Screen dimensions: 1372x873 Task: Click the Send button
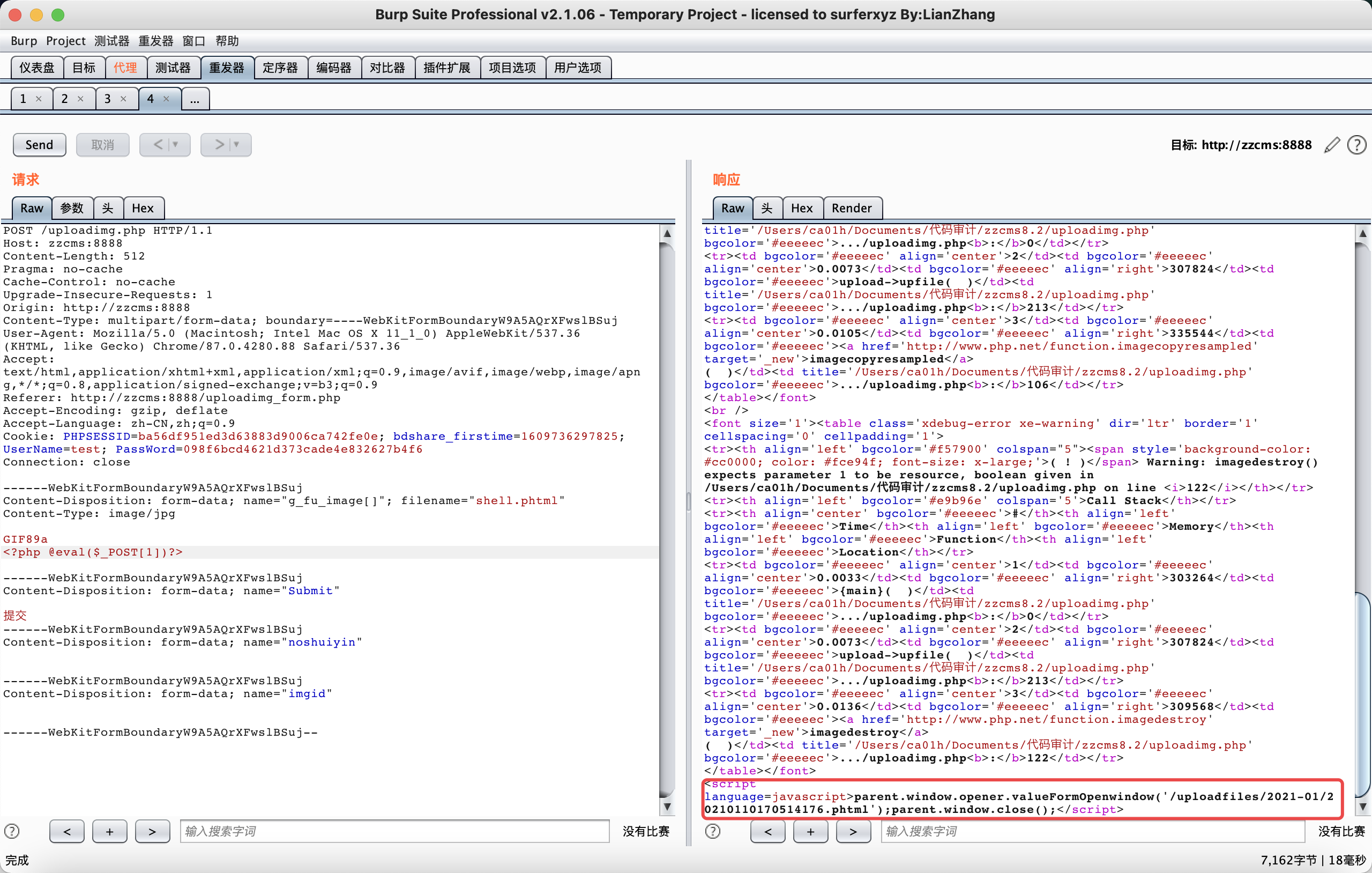coord(39,145)
